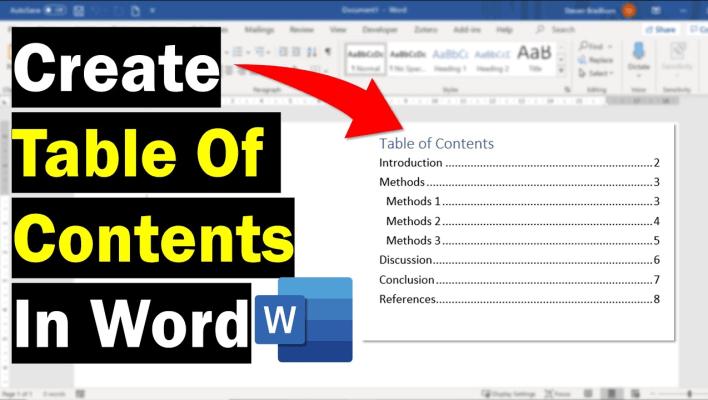Switch to Print Layout view icon

coord(611,394)
